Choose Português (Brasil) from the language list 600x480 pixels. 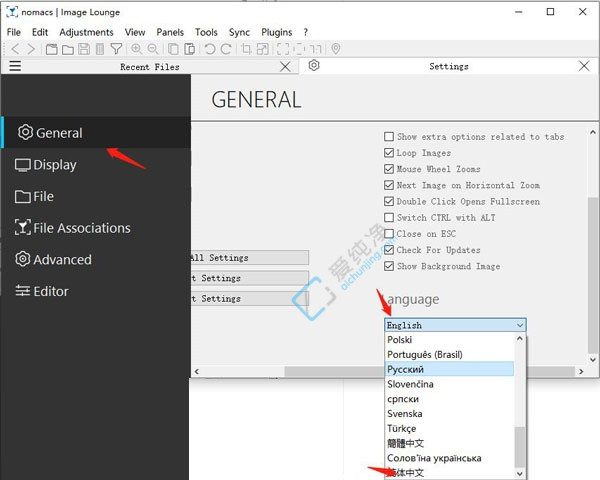(x=449, y=354)
